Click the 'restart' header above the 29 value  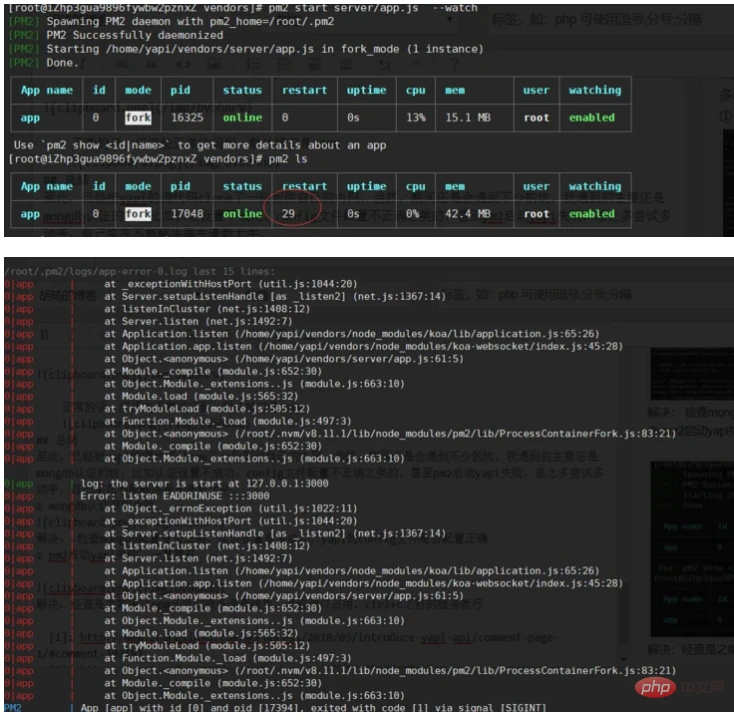point(305,187)
